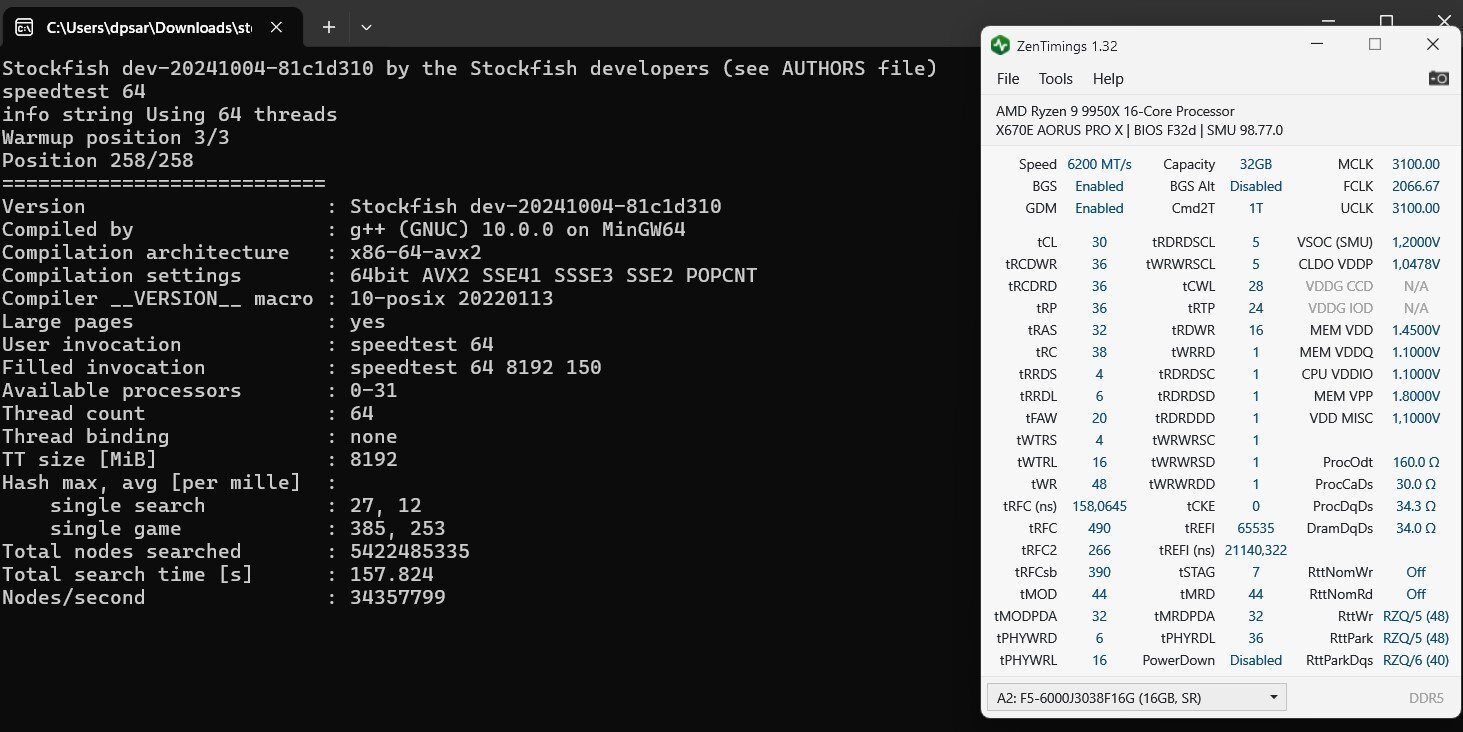
Task: Open the Help menu in ZenTimings
Action: [x=1108, y=78]
